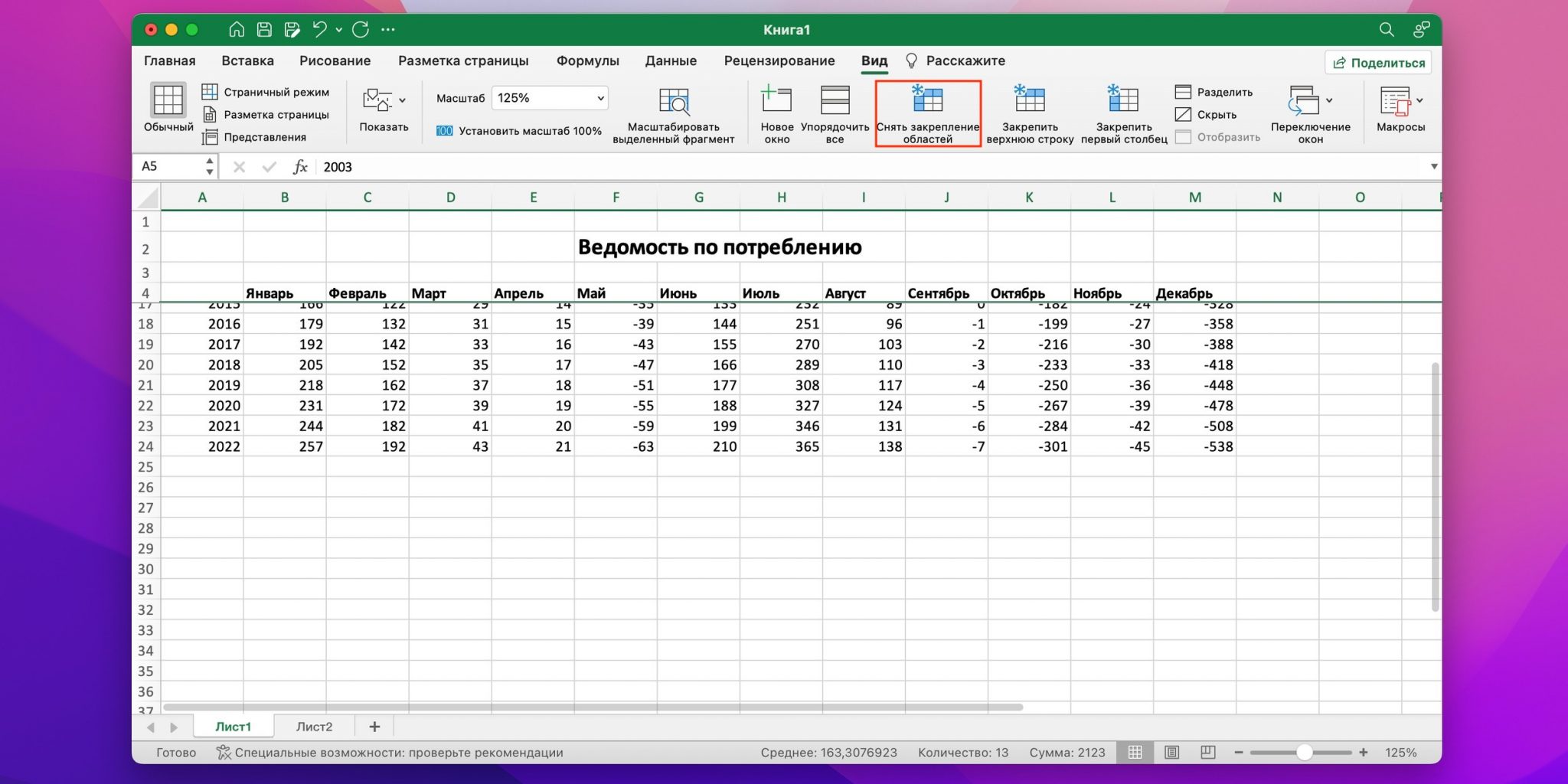
Task: Click the Home icon in title bar
Action: (237, 30)
